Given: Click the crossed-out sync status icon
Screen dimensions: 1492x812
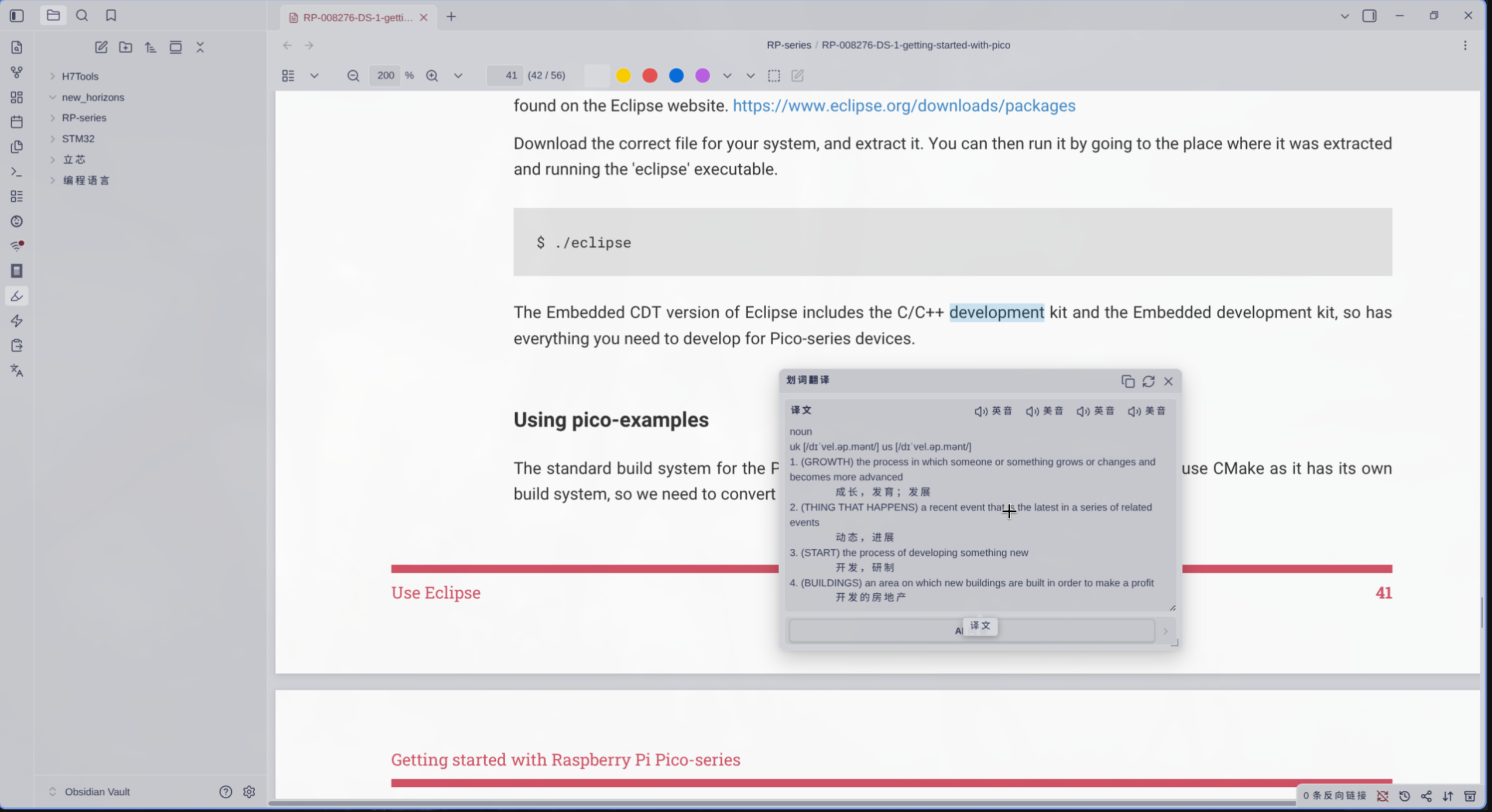Looking at the screenshot, I should 1383,796.
